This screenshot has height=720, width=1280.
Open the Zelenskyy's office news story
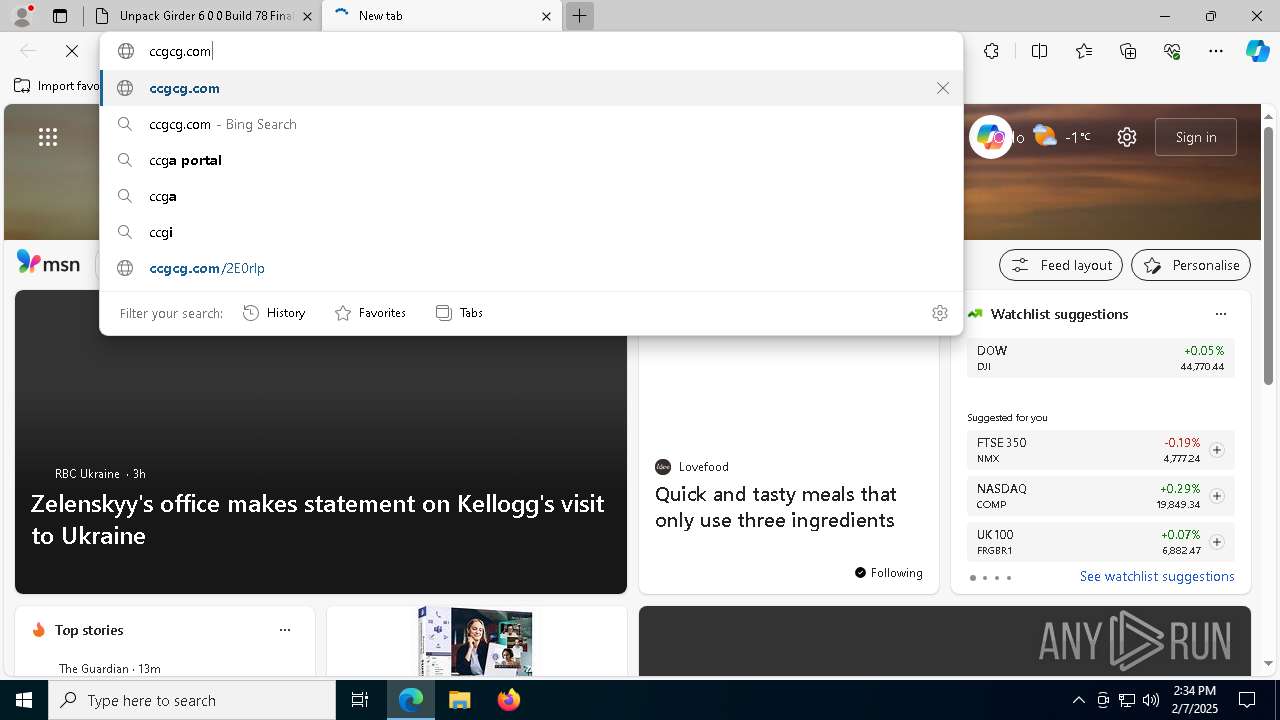[x=318, y=519]
